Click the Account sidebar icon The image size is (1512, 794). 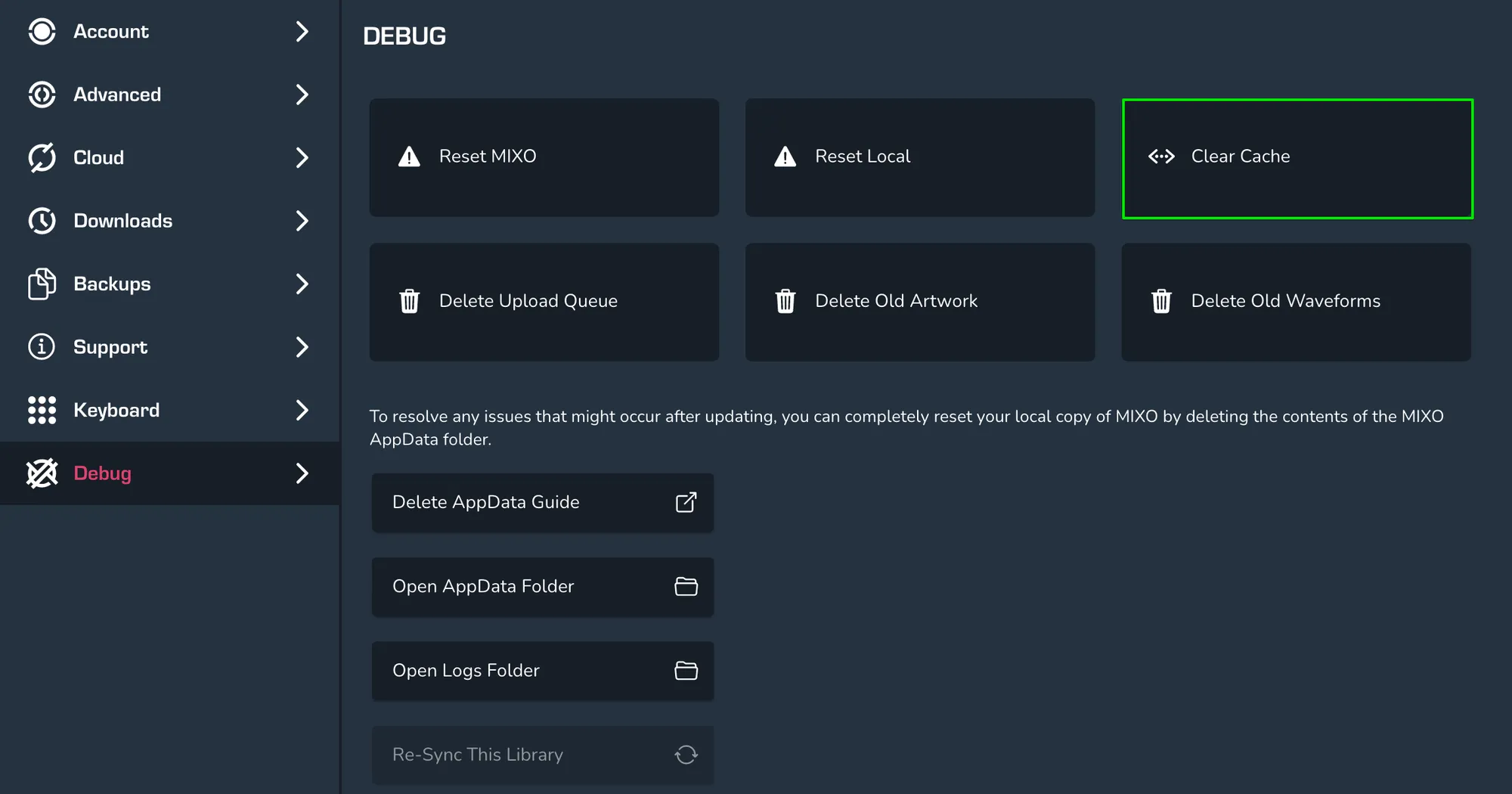point(42,32)
